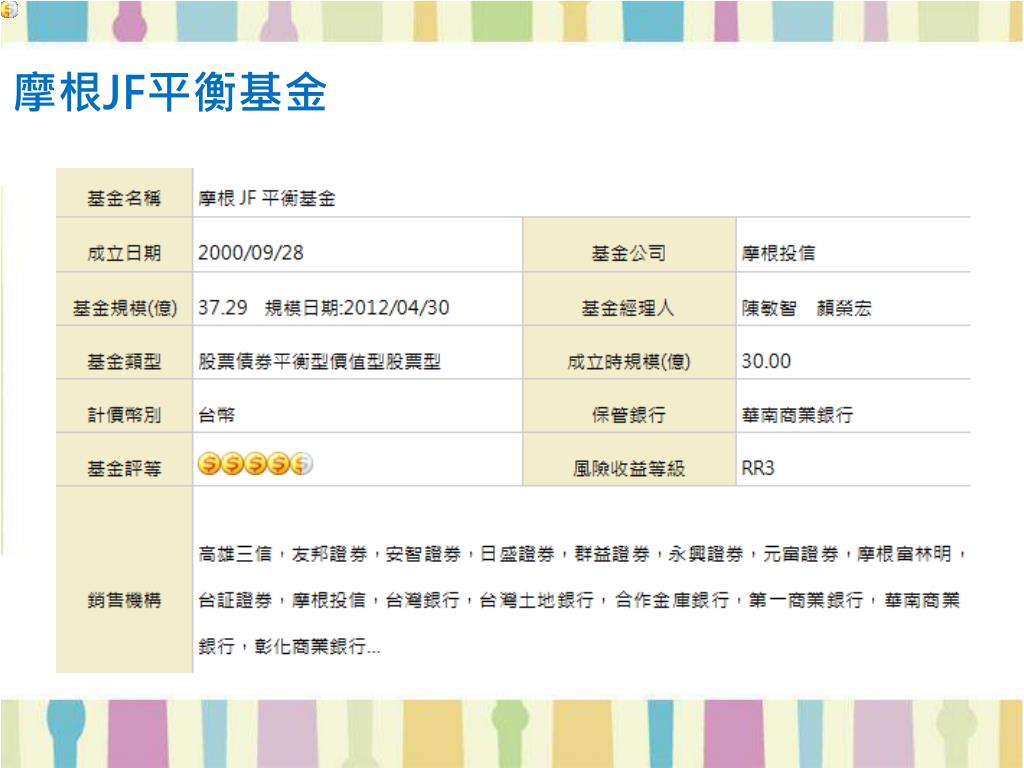Select the 基金規模(億) label cell
The width and height of the screenshot is (1024, 768).
pyautogui.click(x=124, y=299)
